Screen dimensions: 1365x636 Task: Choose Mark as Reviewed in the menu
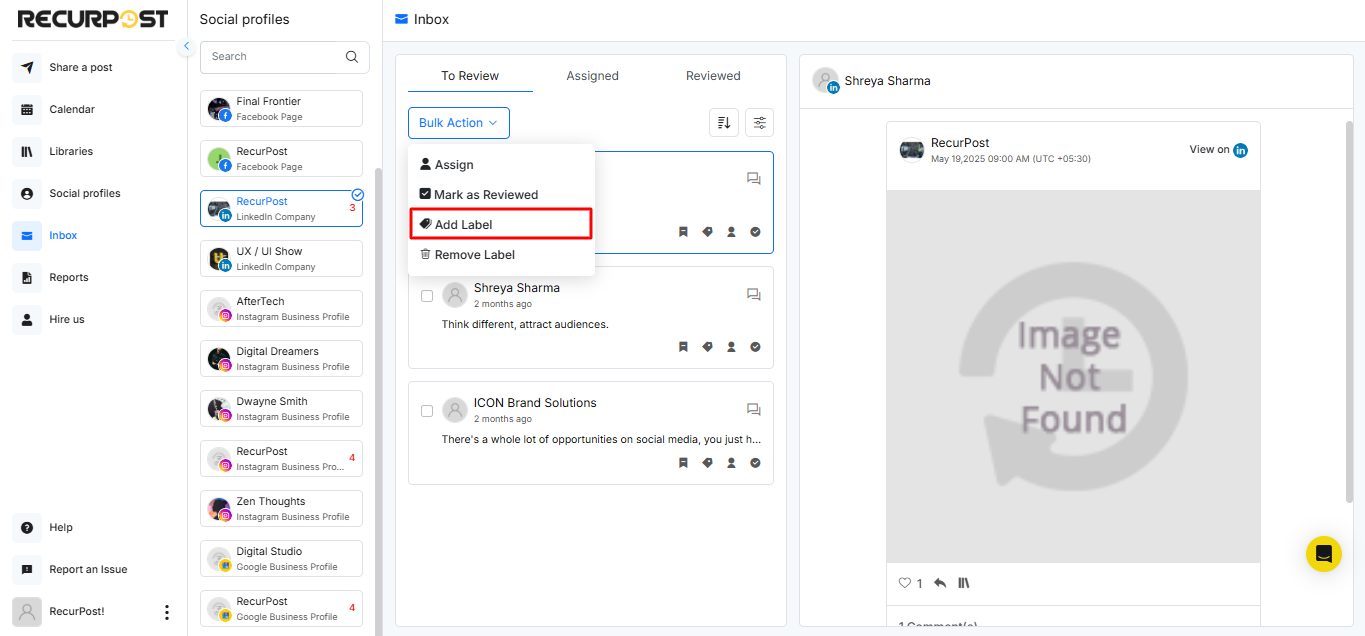tap(501, 195)
